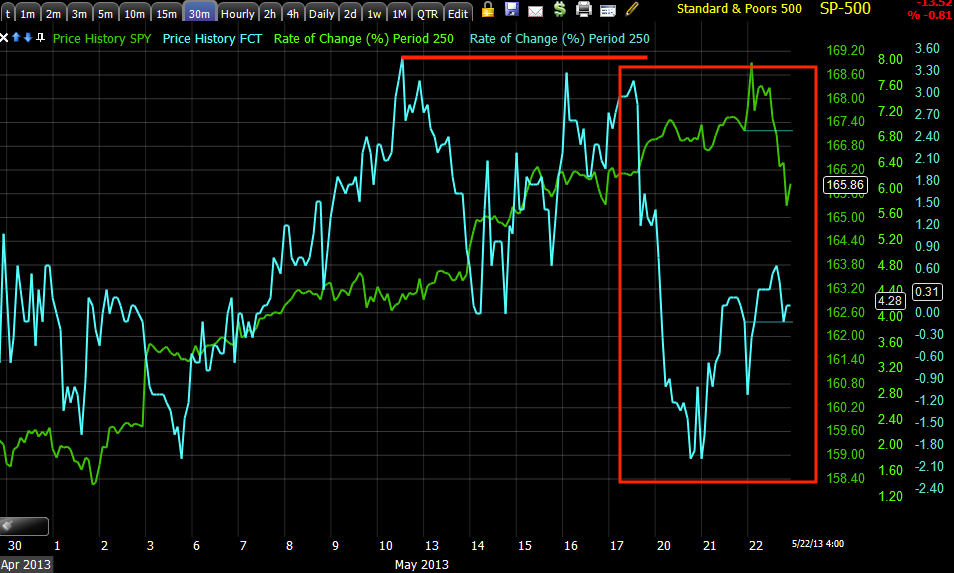Screen dimensions: 954x573
Task: Click the lock icon in the toolbar
Action: click(x=487, y=10)
